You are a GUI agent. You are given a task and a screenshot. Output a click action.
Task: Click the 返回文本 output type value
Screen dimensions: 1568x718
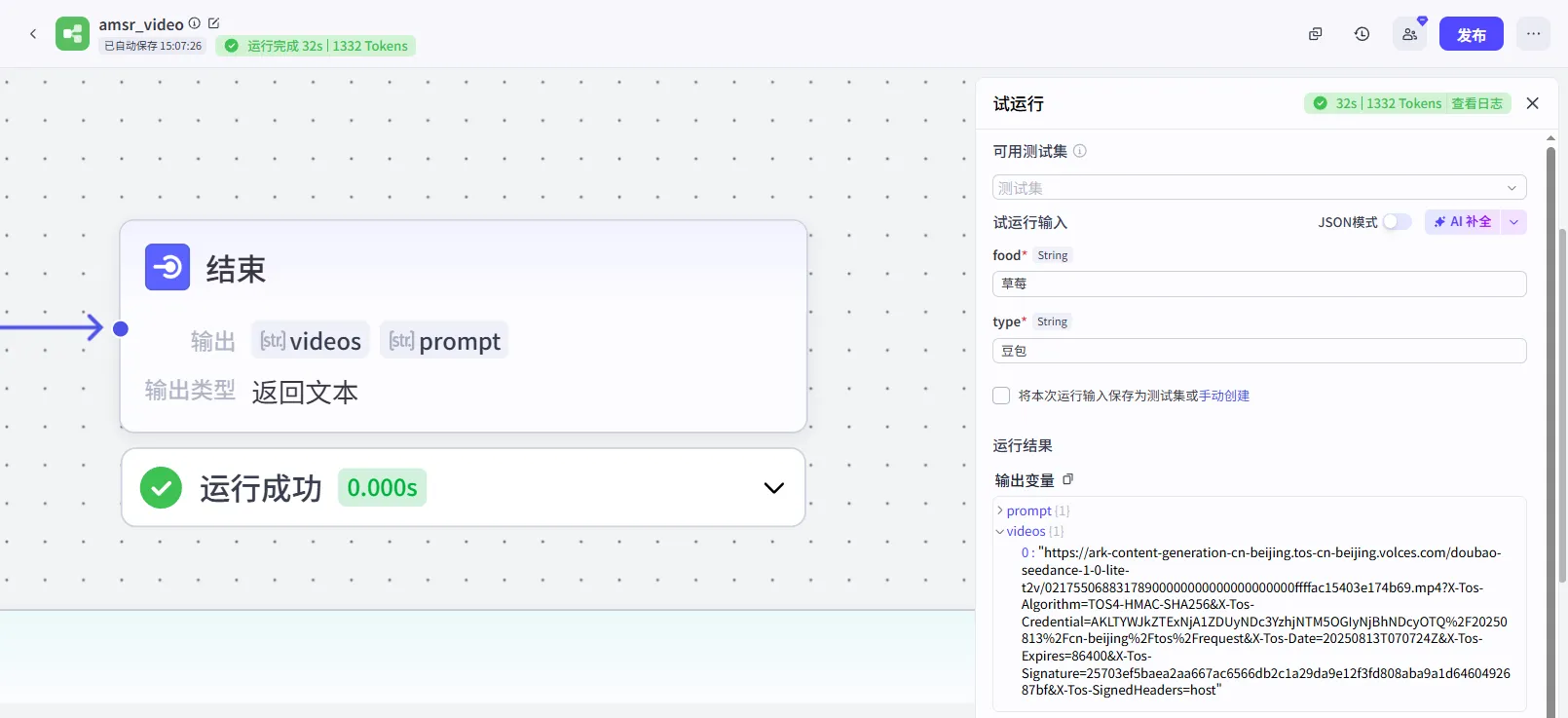point(305,392)
